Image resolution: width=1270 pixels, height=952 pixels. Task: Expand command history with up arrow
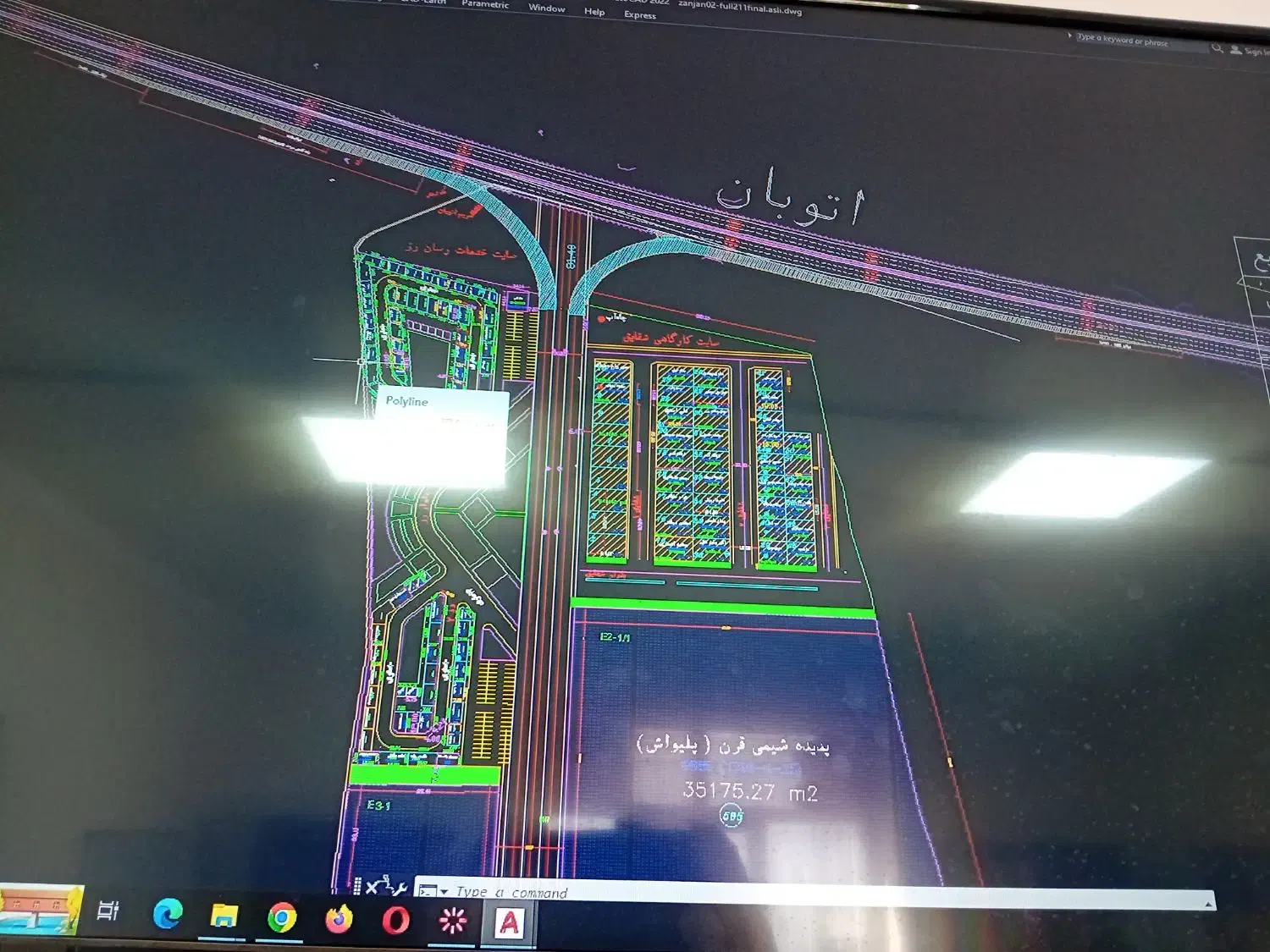(x=1208, y=904)
